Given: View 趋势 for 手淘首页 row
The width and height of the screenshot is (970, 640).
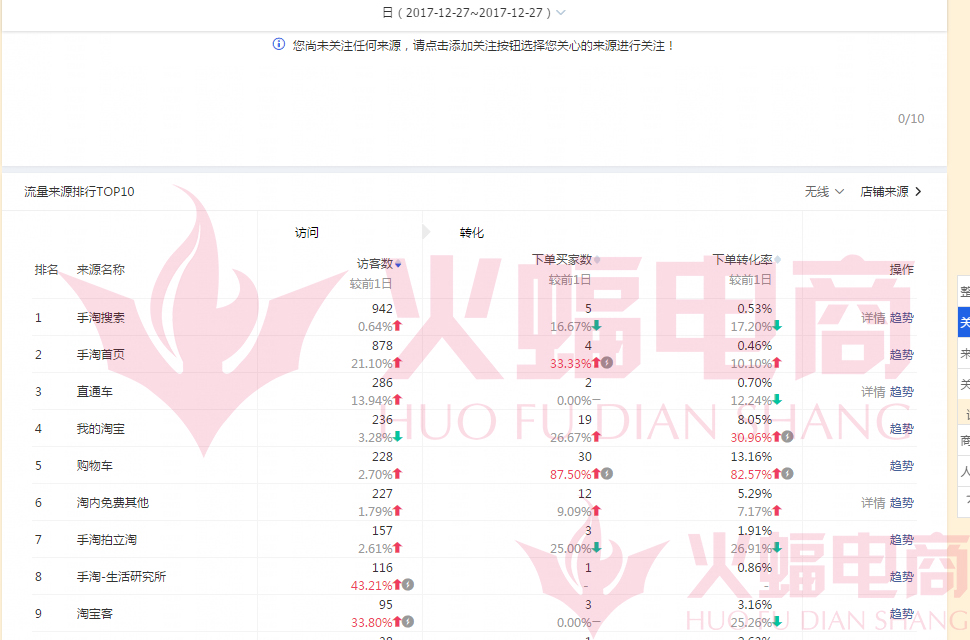Looking at the screenshot, I should [901, 355].
